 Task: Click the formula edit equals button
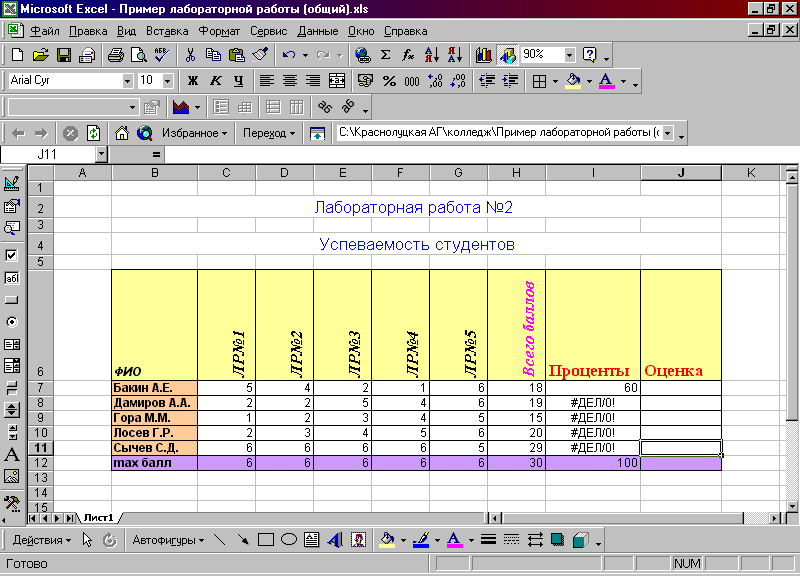click(x=156, y=154)
